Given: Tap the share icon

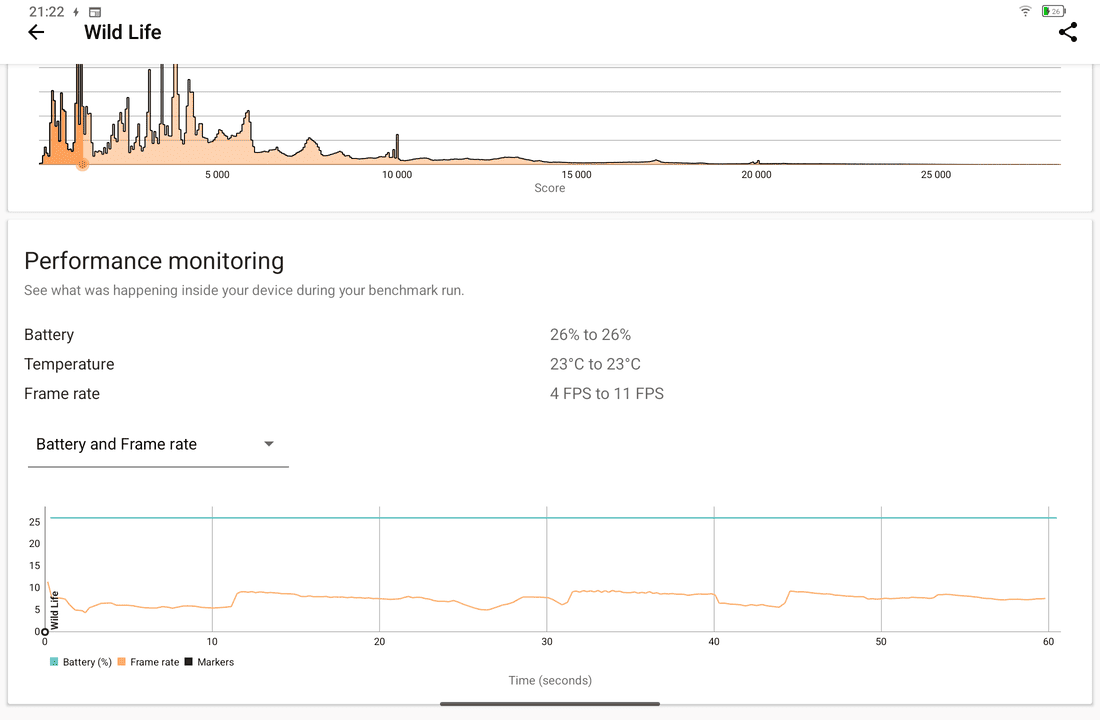Looking at the screenshot, I should point(1068,32).
